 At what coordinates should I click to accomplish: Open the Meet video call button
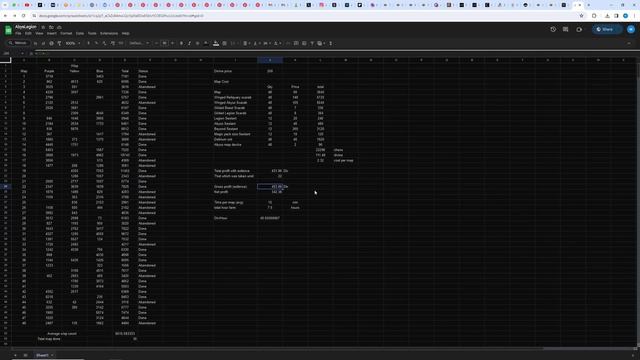(x=579, y=29)
